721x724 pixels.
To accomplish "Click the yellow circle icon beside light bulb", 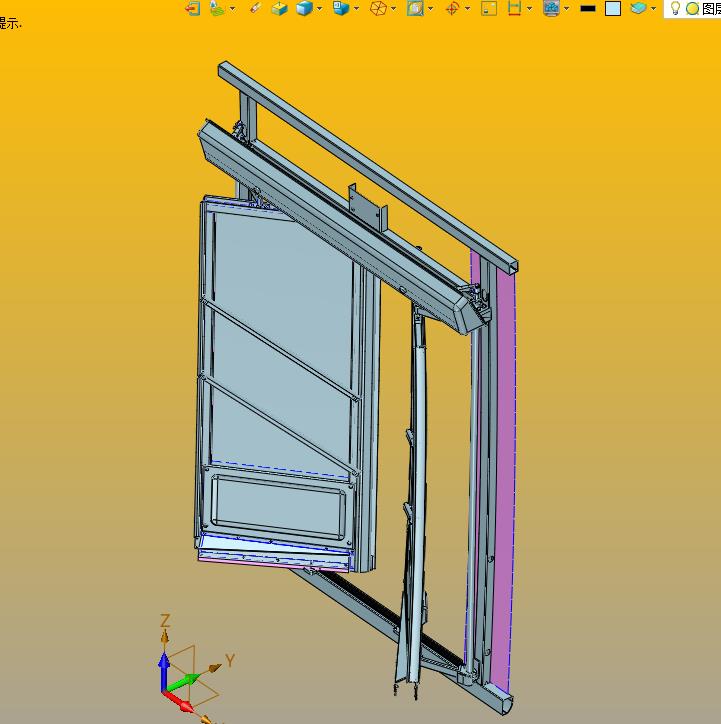I will tap(692, 9).
